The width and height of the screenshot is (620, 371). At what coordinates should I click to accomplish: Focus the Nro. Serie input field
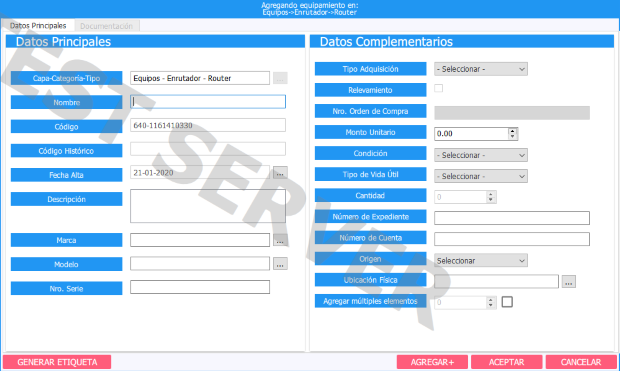coord(200,287)
